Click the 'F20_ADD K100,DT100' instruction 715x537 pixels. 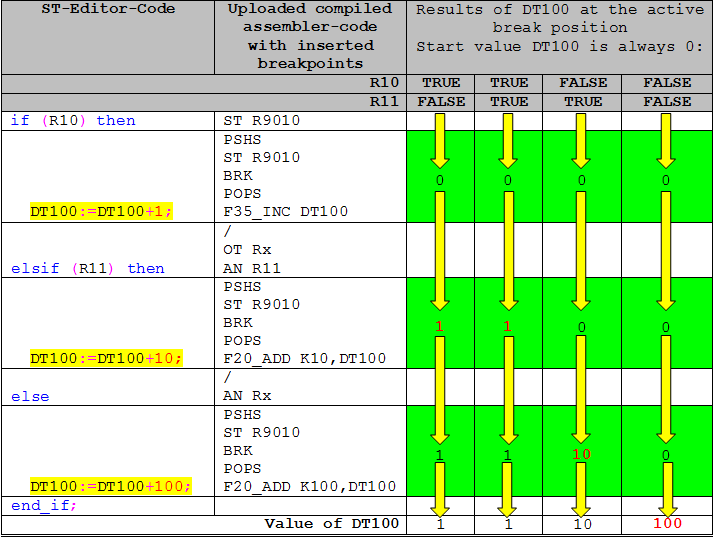[310, 486]
